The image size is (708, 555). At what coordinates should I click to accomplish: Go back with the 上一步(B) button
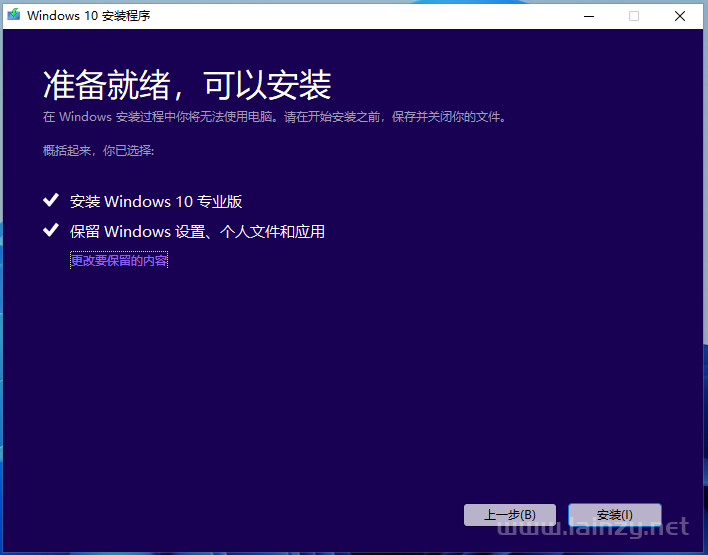(509, 515)
